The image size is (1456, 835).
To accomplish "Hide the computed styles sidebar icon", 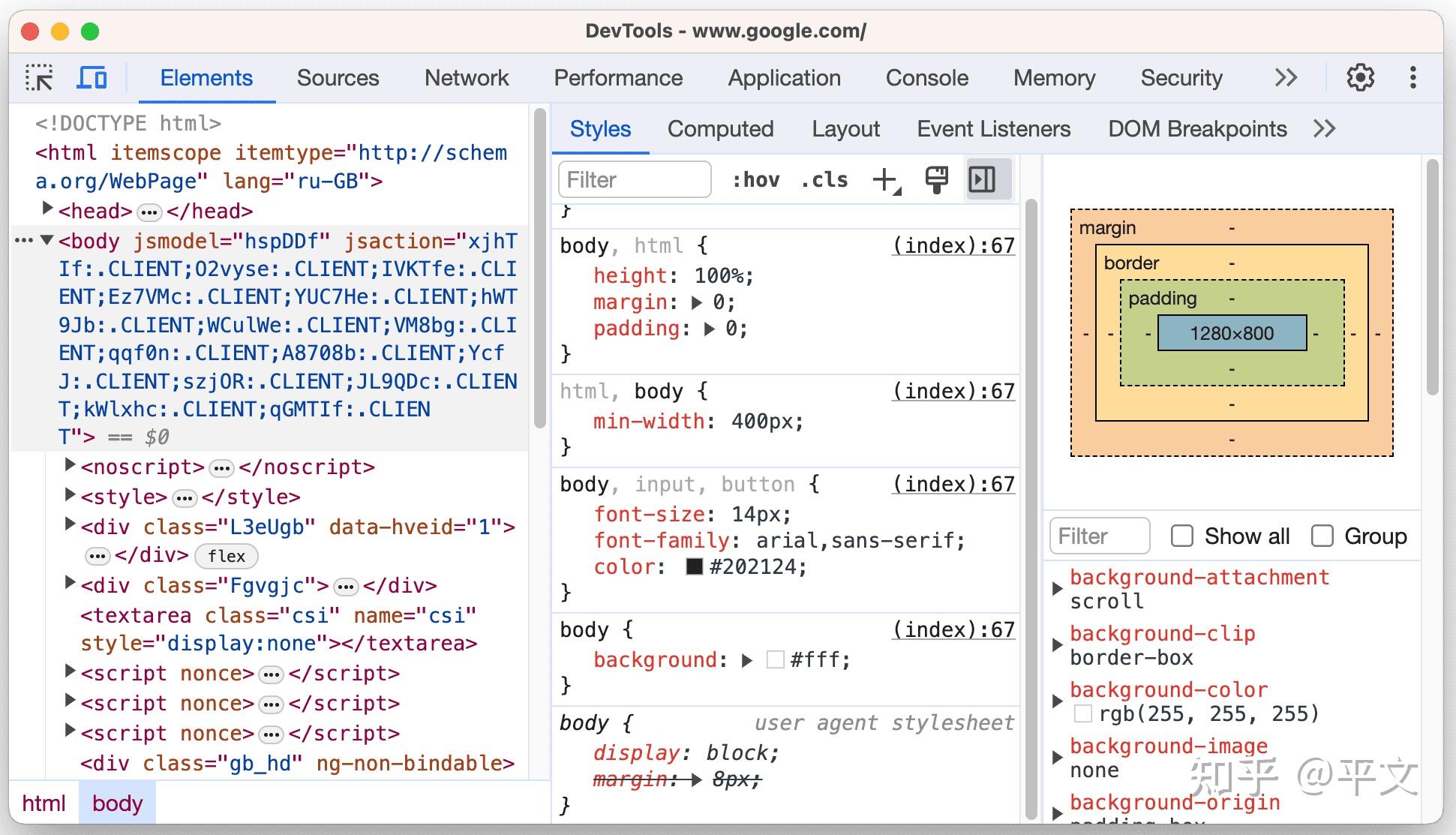I will [982, 180].
